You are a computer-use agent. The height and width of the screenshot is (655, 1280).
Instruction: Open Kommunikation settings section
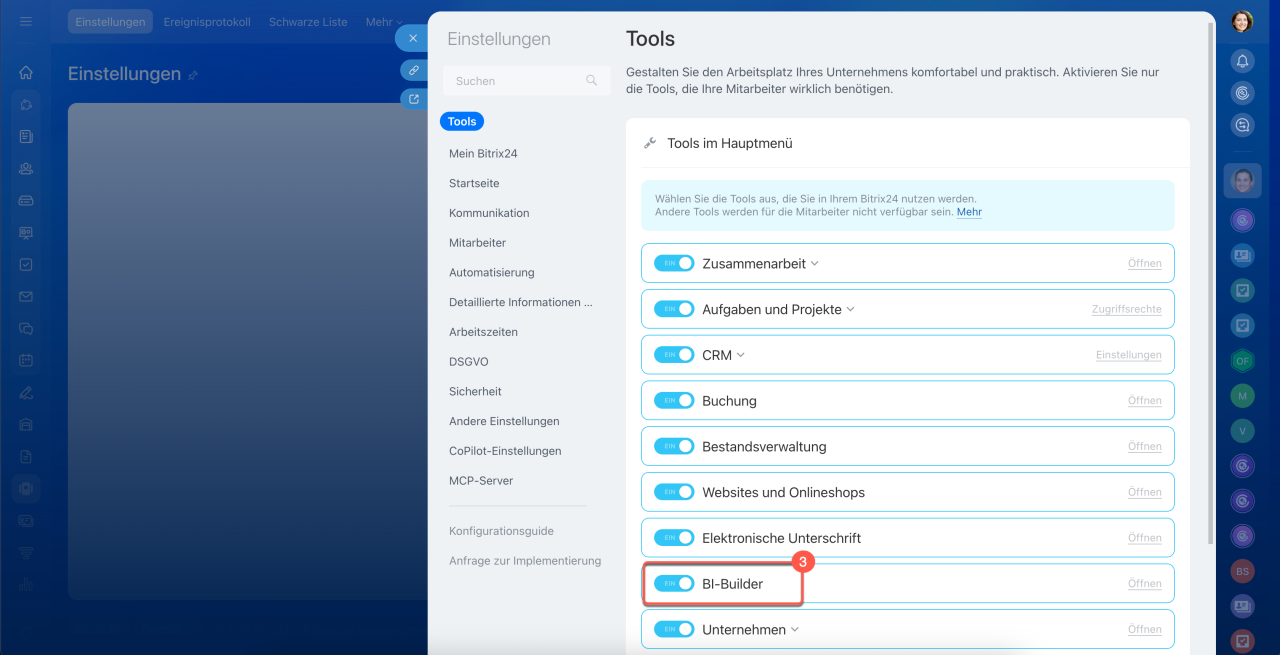(x=489, y=213)
